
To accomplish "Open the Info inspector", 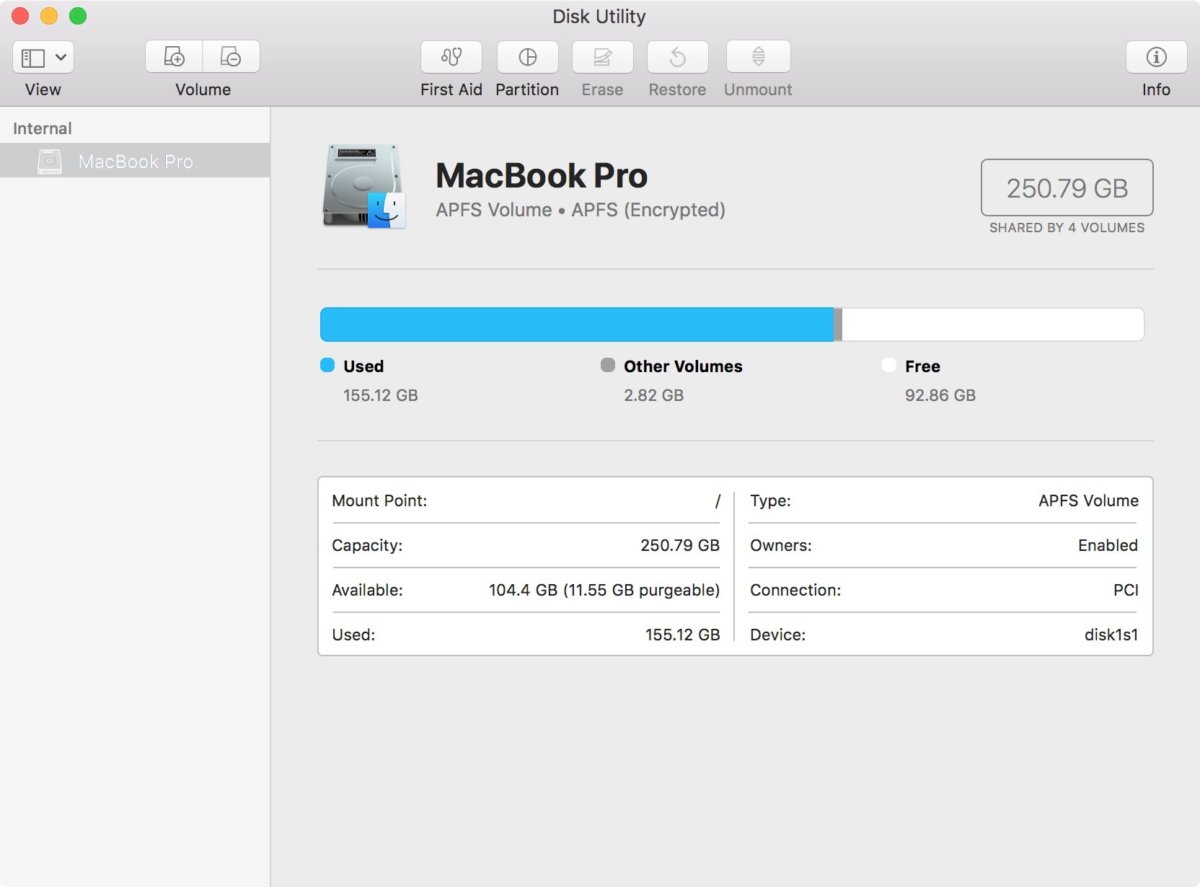I will (x=1156, y=57).
